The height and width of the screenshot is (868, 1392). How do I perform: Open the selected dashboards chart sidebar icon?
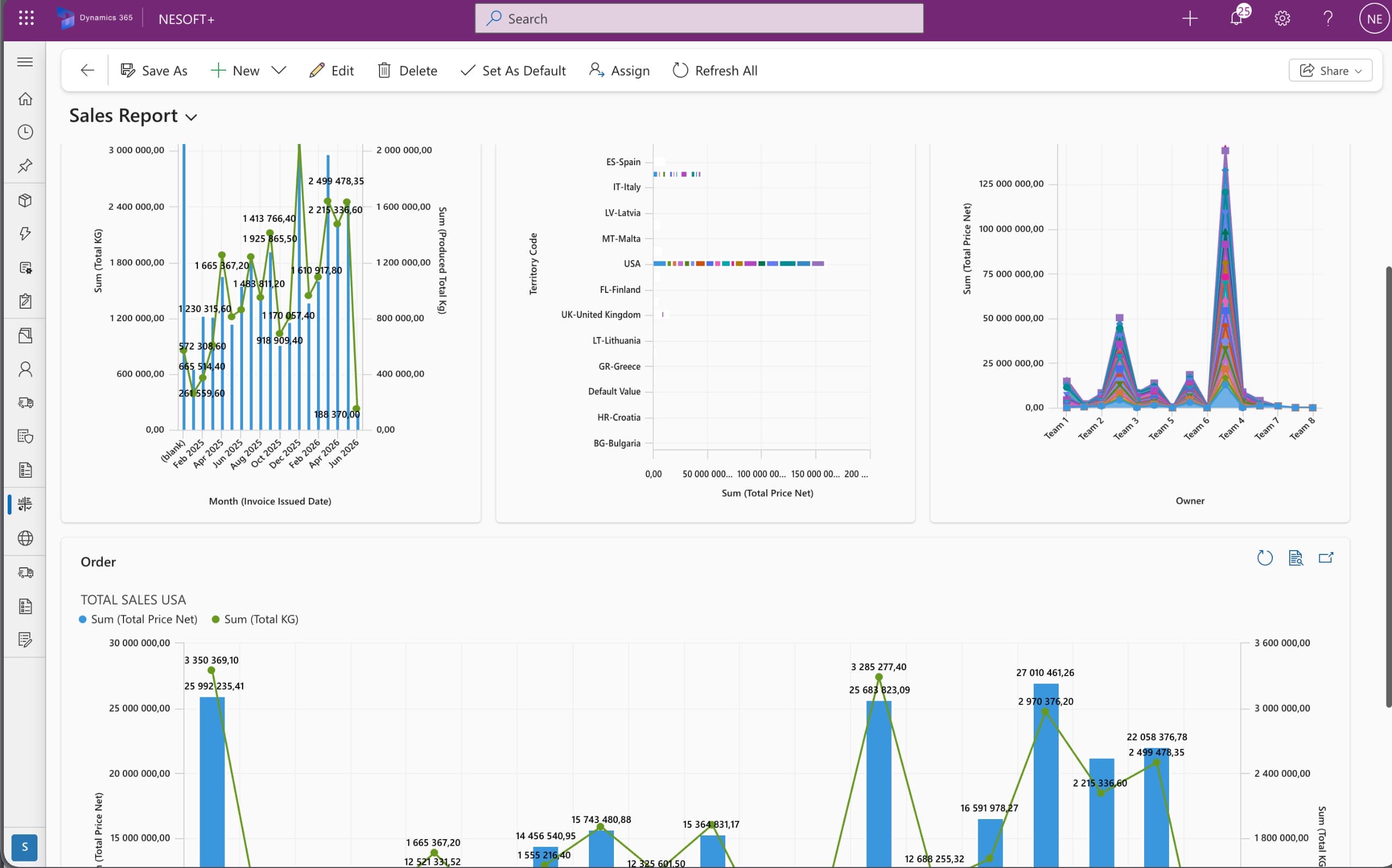point(24,504)
